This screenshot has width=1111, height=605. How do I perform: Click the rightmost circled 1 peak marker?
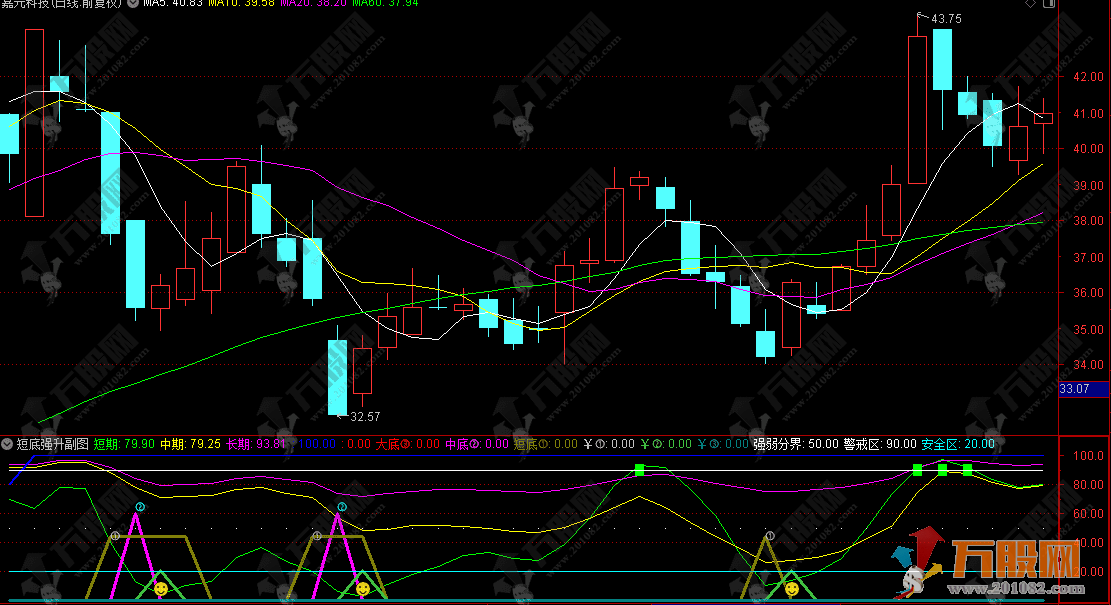pos(769,537)
